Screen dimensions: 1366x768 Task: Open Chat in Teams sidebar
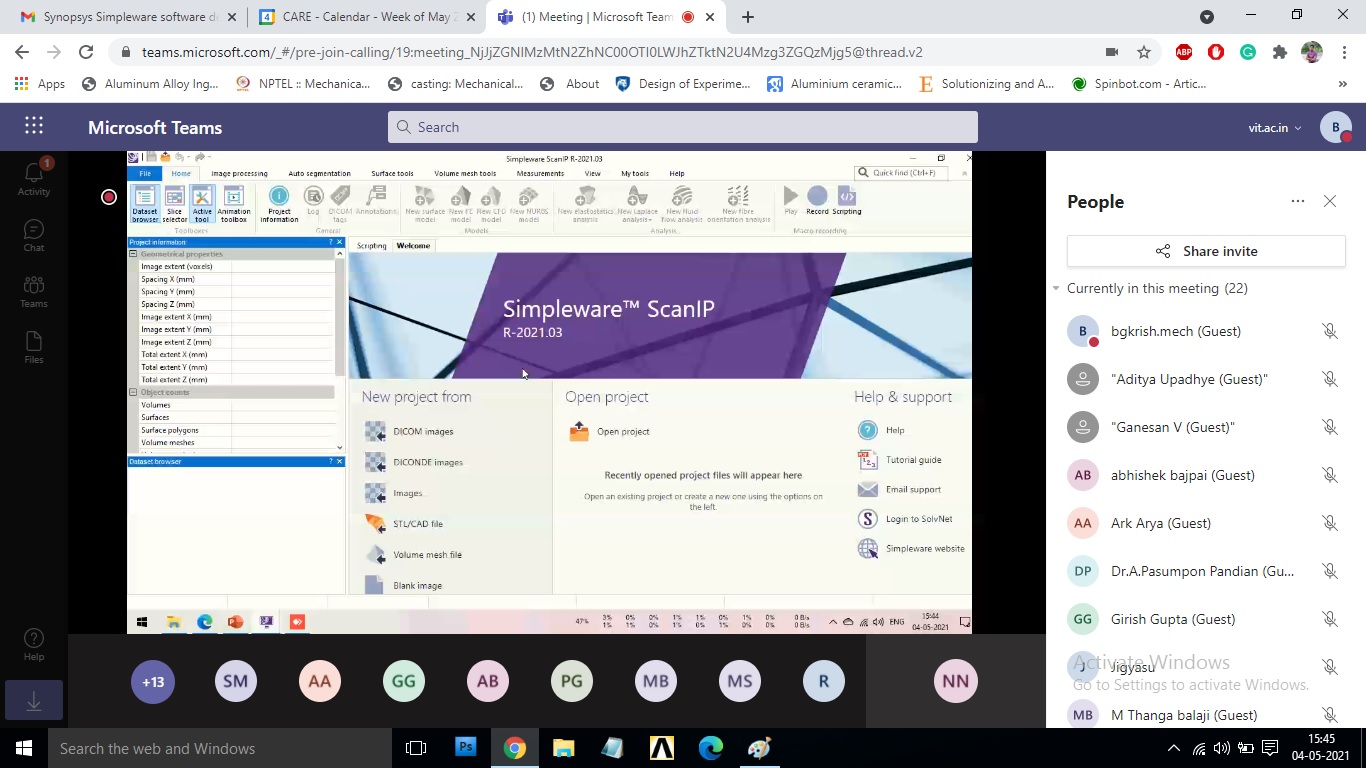(33, 235)
